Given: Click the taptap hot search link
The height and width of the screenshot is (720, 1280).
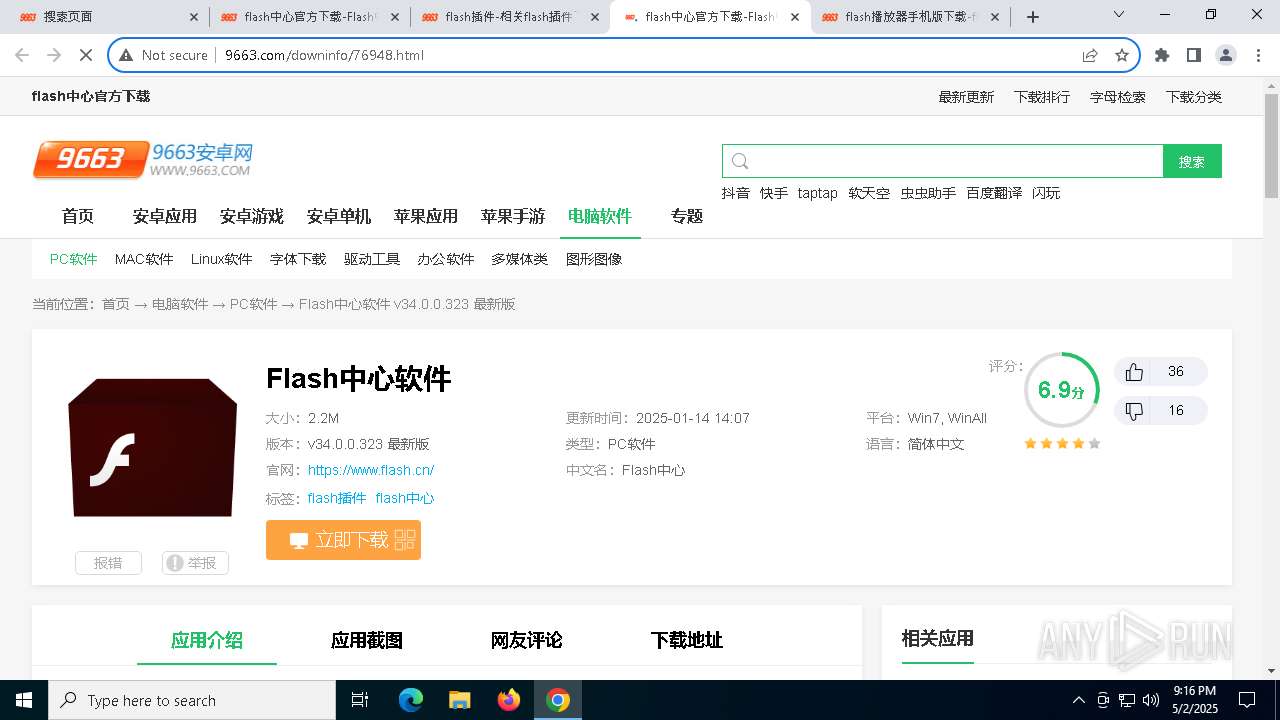Looking at the screenshot, I should (817, 193).
